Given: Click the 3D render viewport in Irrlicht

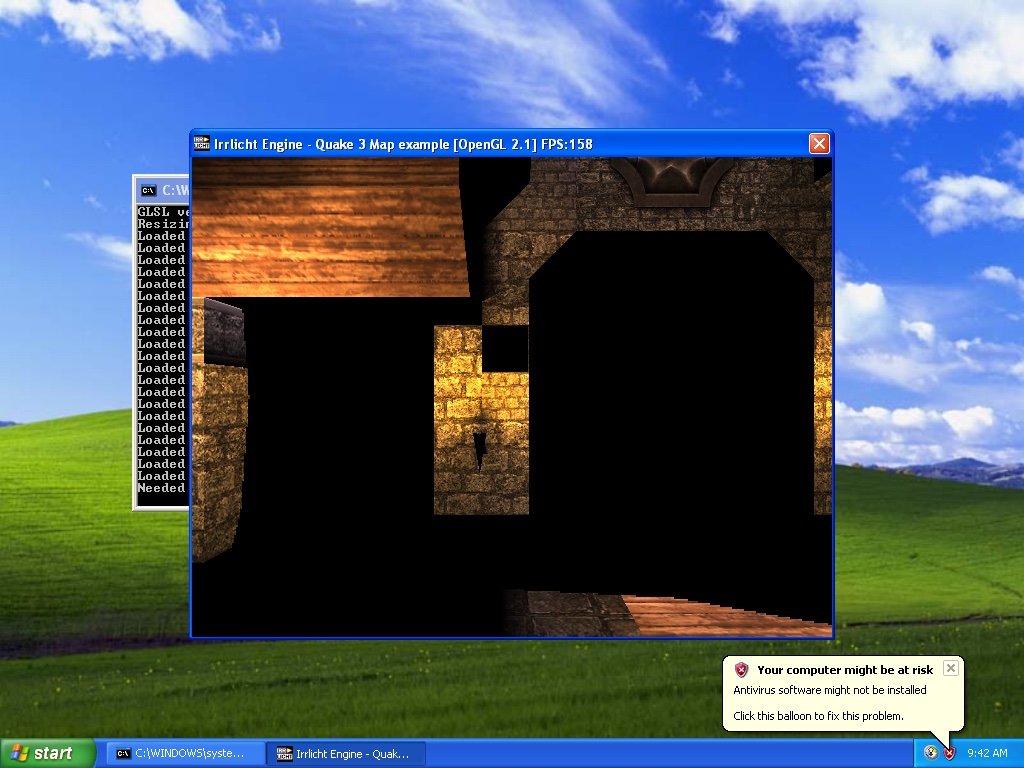Looking at the screenshot, I should click(x=511, y=396).
